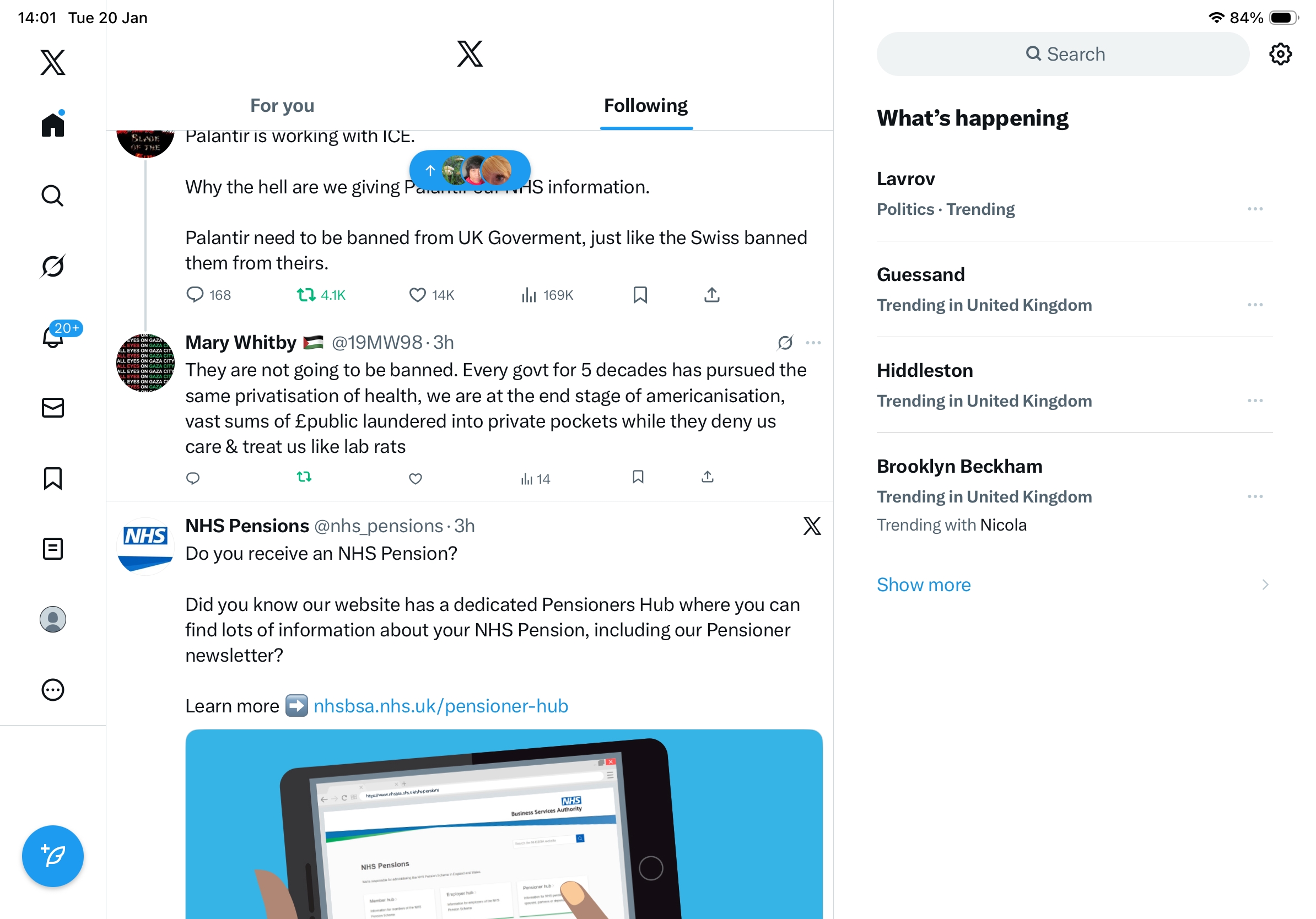Open more options for Lavrov trend
Viewport: 1316px width, 919px height.
[x=1255, y=209]
